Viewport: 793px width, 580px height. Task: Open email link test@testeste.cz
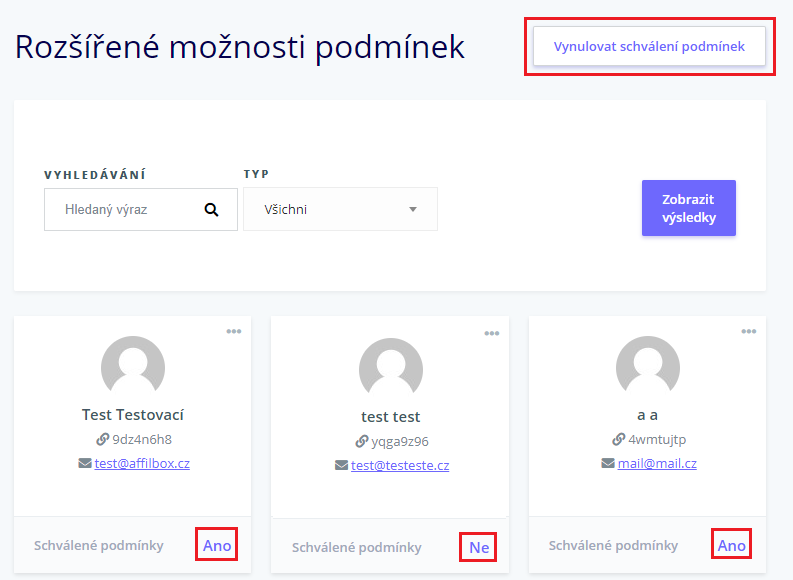click(400, 465)
